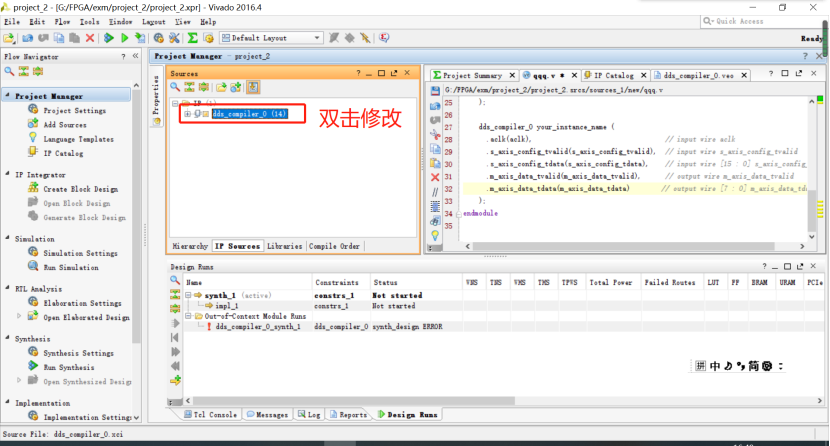Collapse the synth_1 run in Design Runs
The image size is (830, 446).
tap(188, 295)
